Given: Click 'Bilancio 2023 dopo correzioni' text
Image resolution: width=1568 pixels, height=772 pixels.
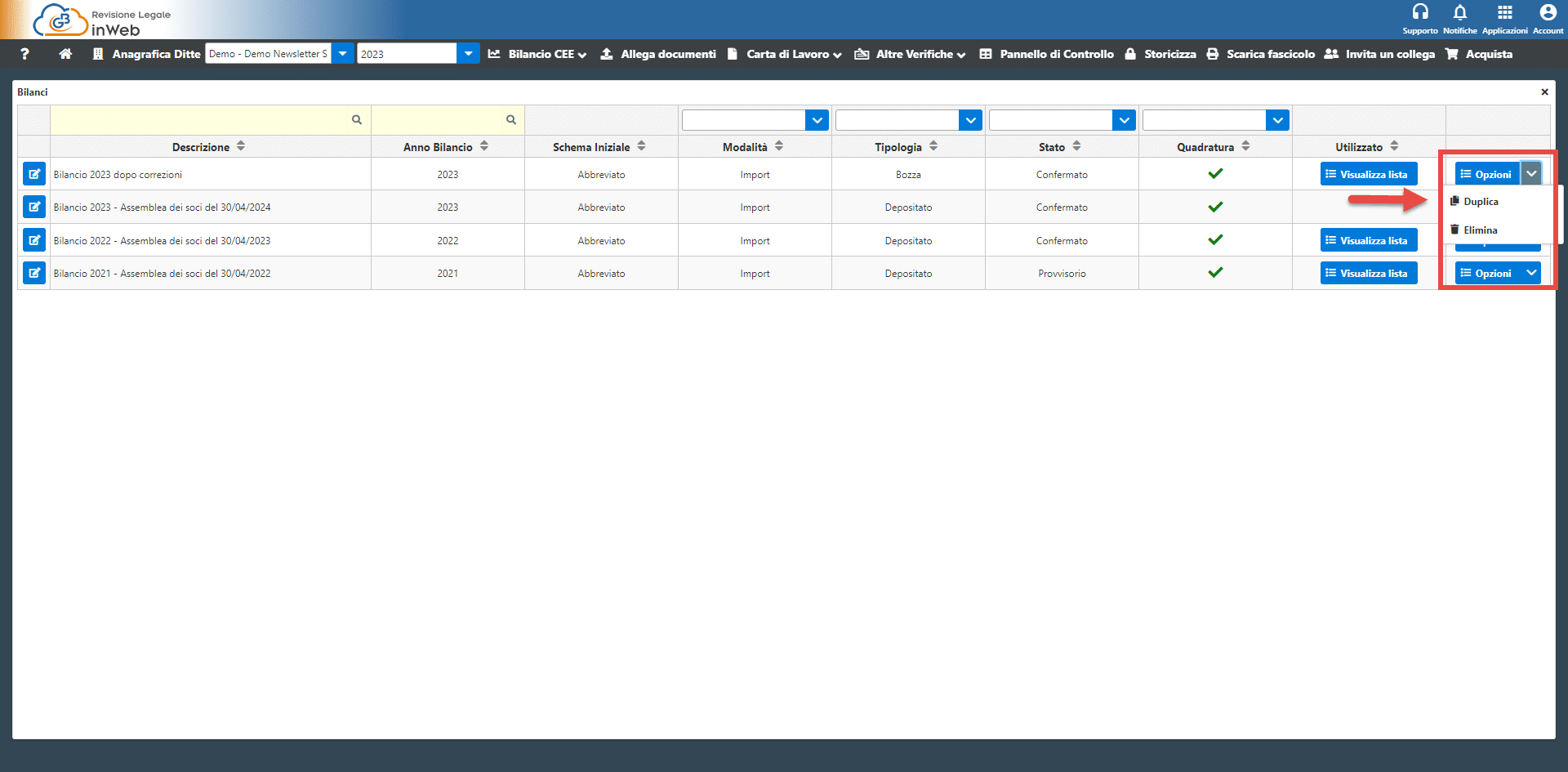Looking at the screenshot, I should (118, 175).
